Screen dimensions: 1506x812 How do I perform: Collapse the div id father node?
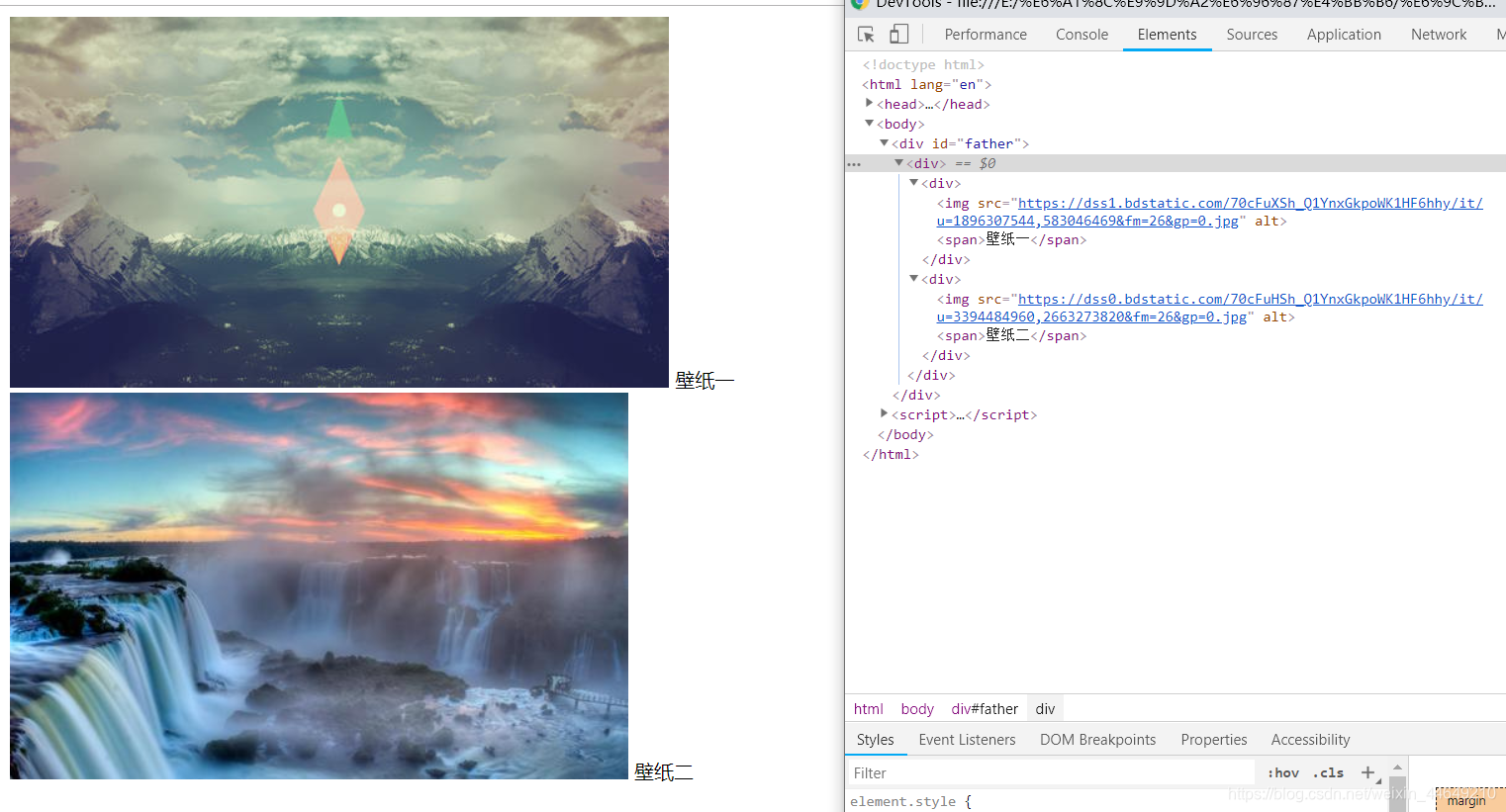[885, 143]
